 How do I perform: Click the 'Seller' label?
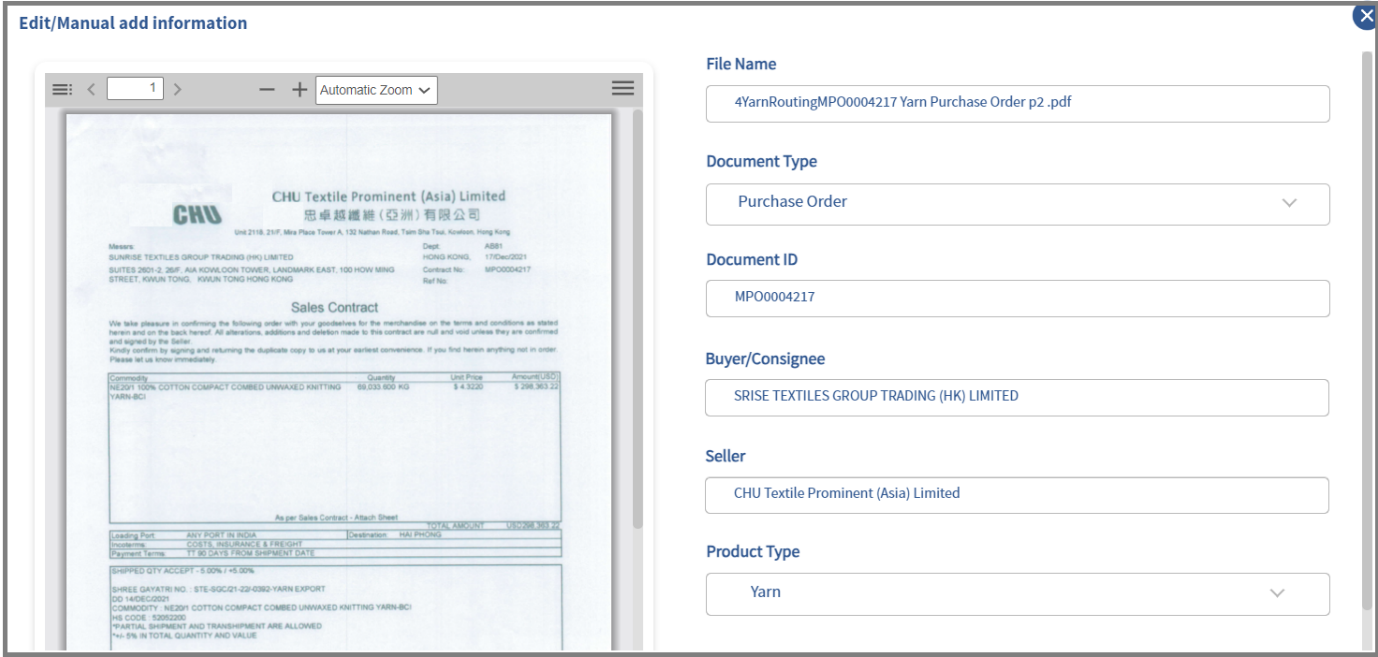(726, 455)
